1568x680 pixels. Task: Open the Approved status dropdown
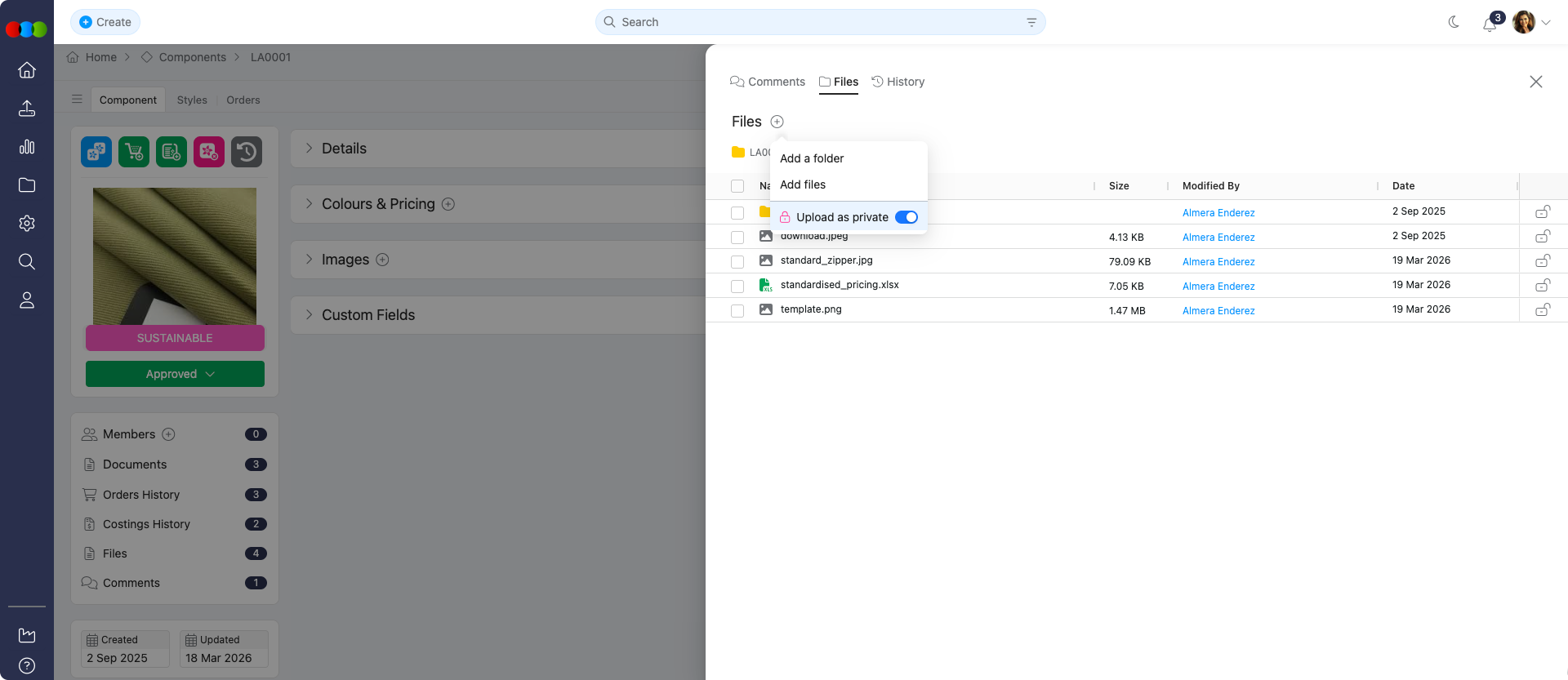tap(175, 374)
